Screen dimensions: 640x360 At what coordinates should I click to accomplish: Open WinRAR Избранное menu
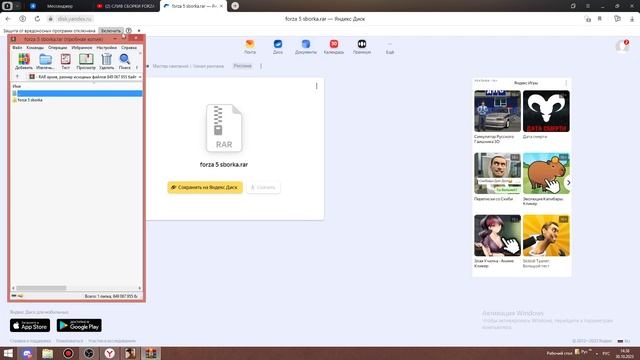coord(82,48)
